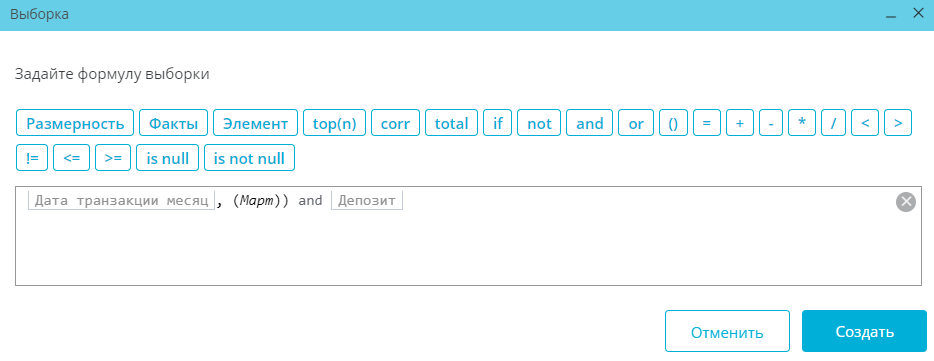Insert the and operator button
The height and width of the screenshot is (361, 934).
coord(590,123)
